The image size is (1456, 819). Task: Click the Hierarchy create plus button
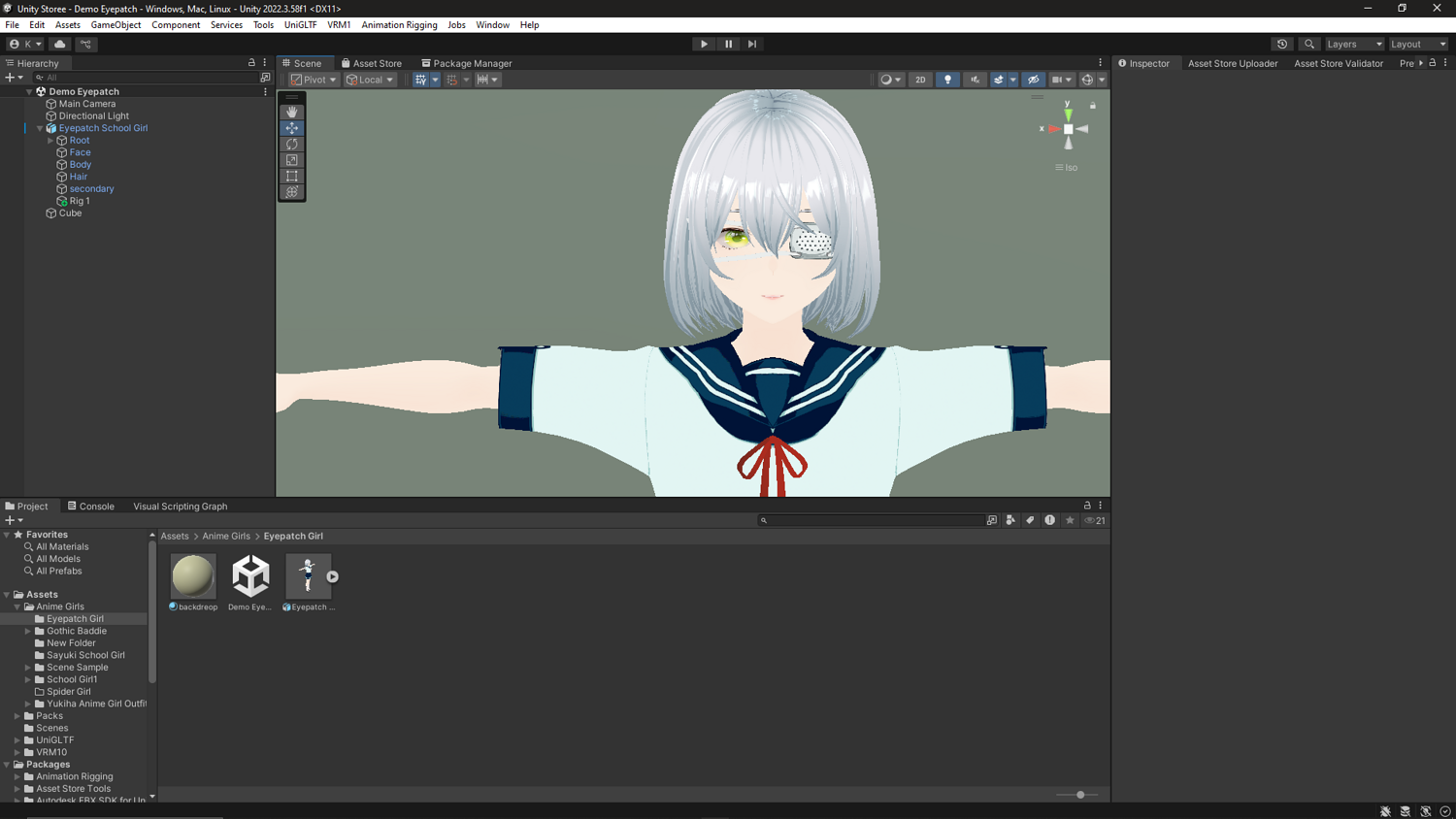tap(14, 78)
